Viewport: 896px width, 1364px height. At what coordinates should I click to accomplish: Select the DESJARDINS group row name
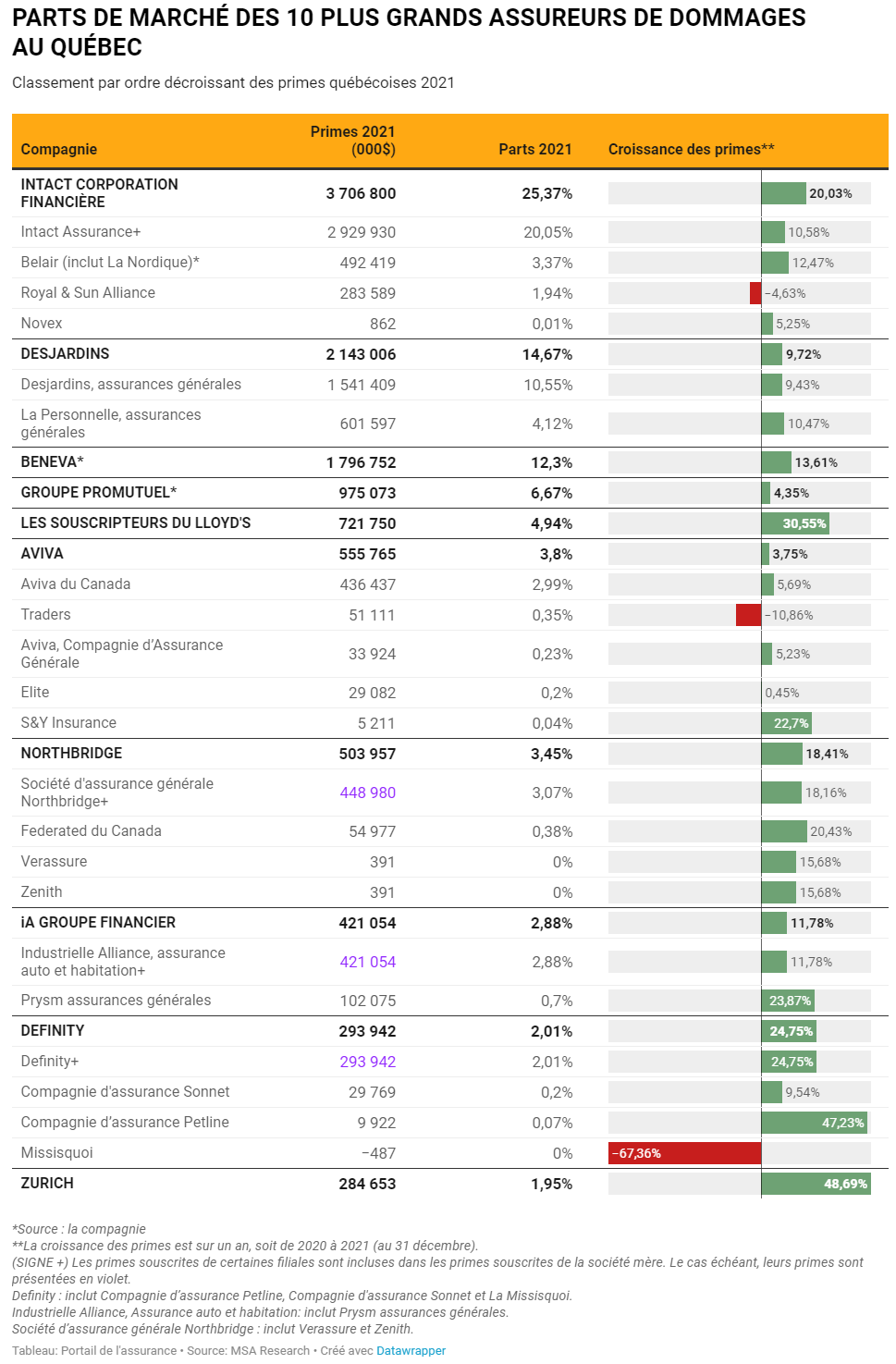(65, 354)
